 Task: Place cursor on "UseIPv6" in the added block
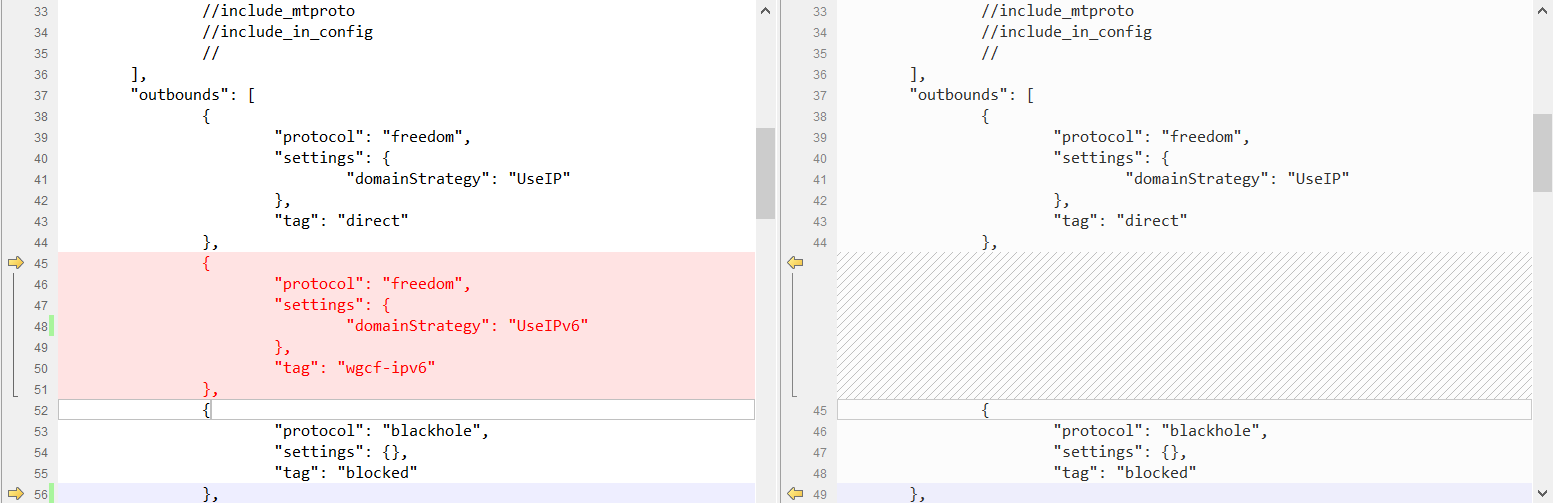click(545, 326)
